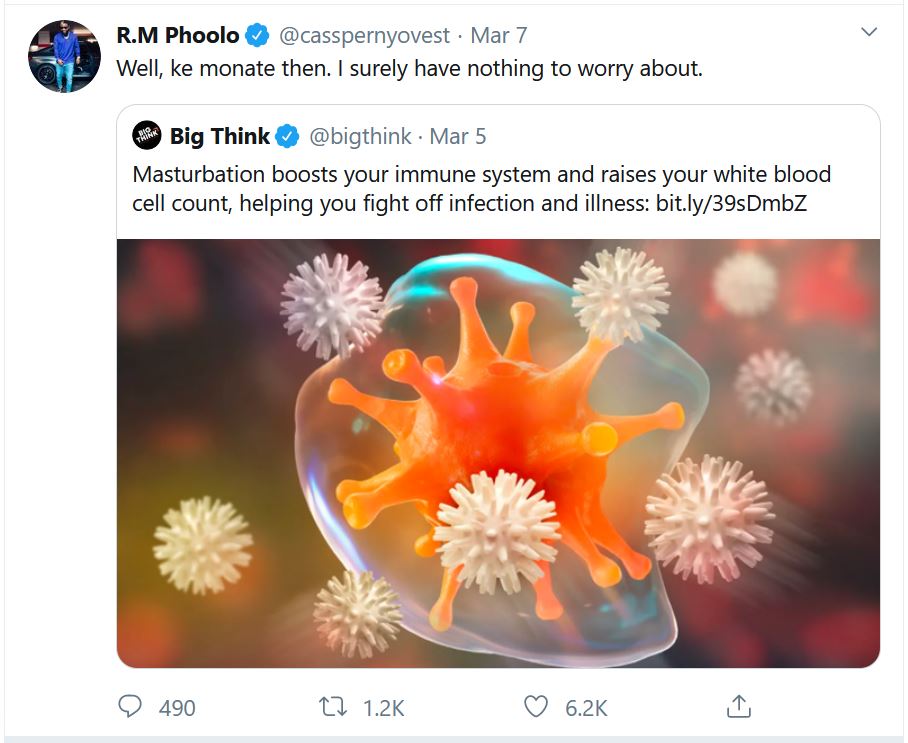Open the share upload icon
The height and width of the screenshot is (743, 908).
click(738, 706)
